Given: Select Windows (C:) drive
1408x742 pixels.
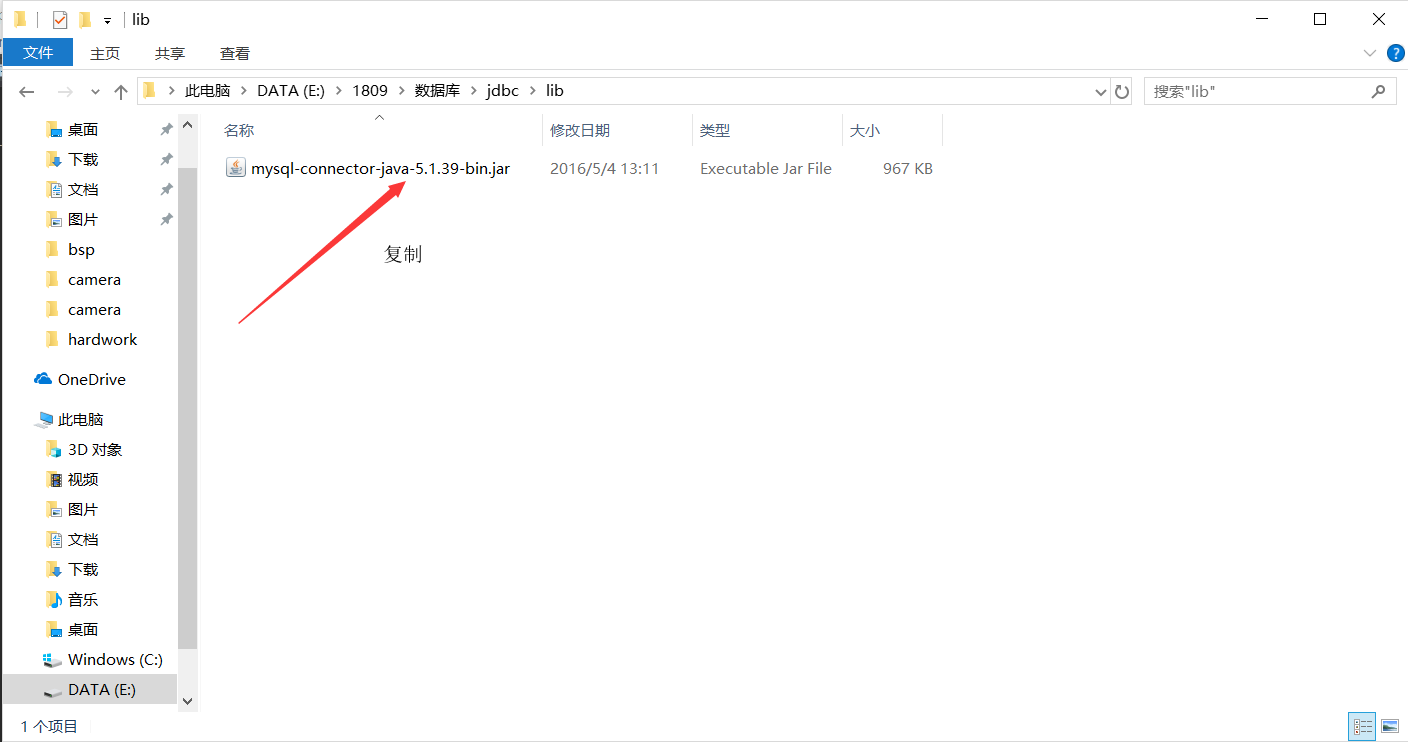Looking at the screenshot, I should (115, 660).
